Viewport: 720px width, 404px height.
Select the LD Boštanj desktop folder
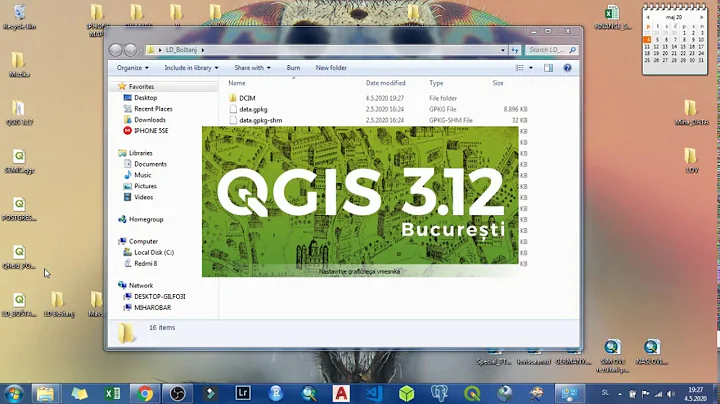coord(58,304)
